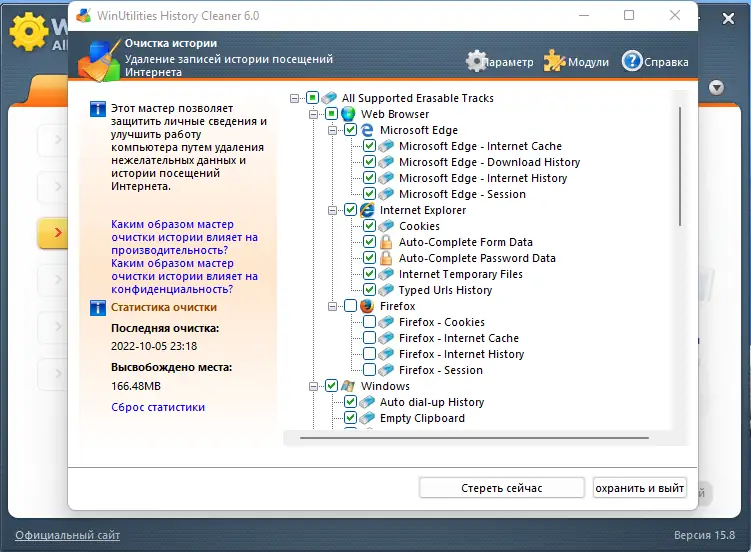Collapse the Windows tree node
Screen dimensions: 751x552
(x=313, y=386)
